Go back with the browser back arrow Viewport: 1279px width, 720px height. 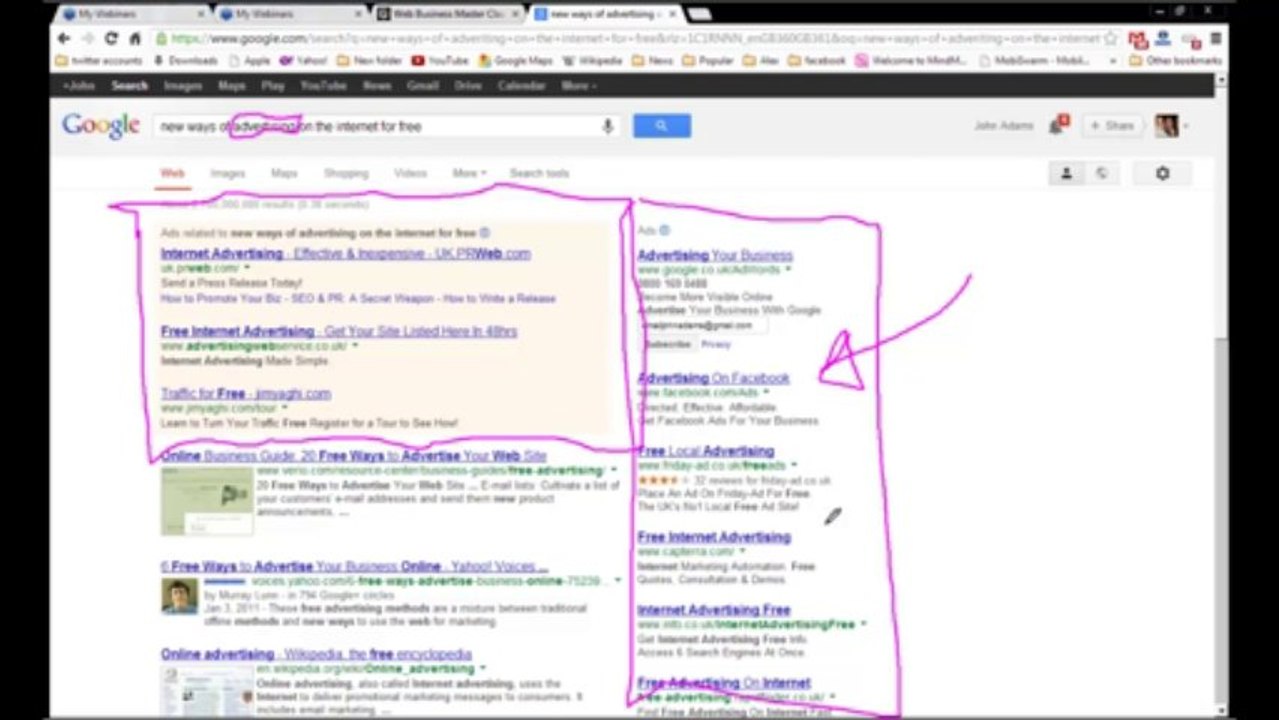[x=64, y=38]
